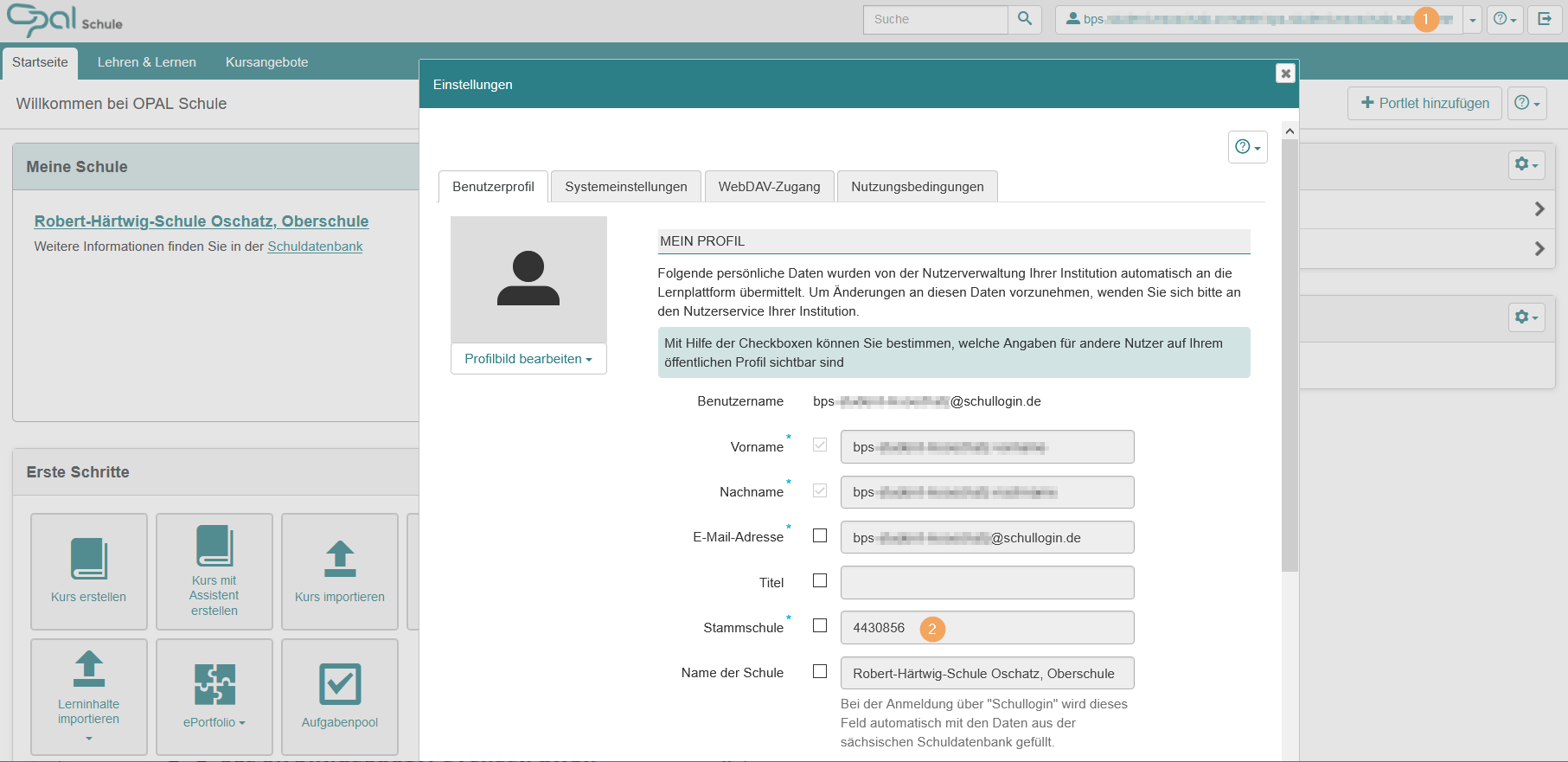Click Kurs mit Assistent erstellen icon
1568x762 pixels.
(x=214, y=546)
